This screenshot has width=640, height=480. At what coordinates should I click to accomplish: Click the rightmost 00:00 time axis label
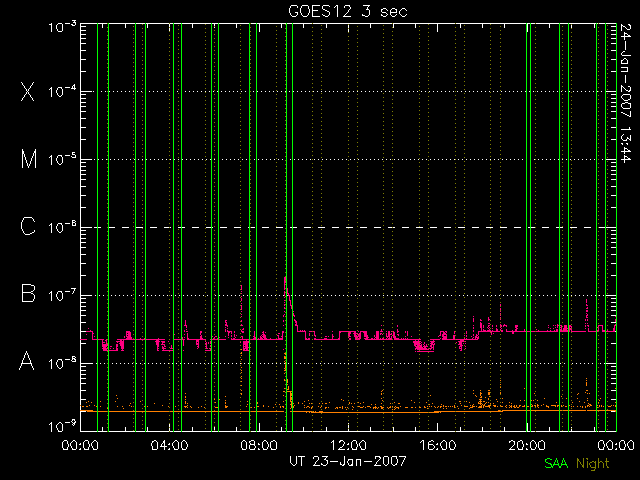tap(616, 445)
